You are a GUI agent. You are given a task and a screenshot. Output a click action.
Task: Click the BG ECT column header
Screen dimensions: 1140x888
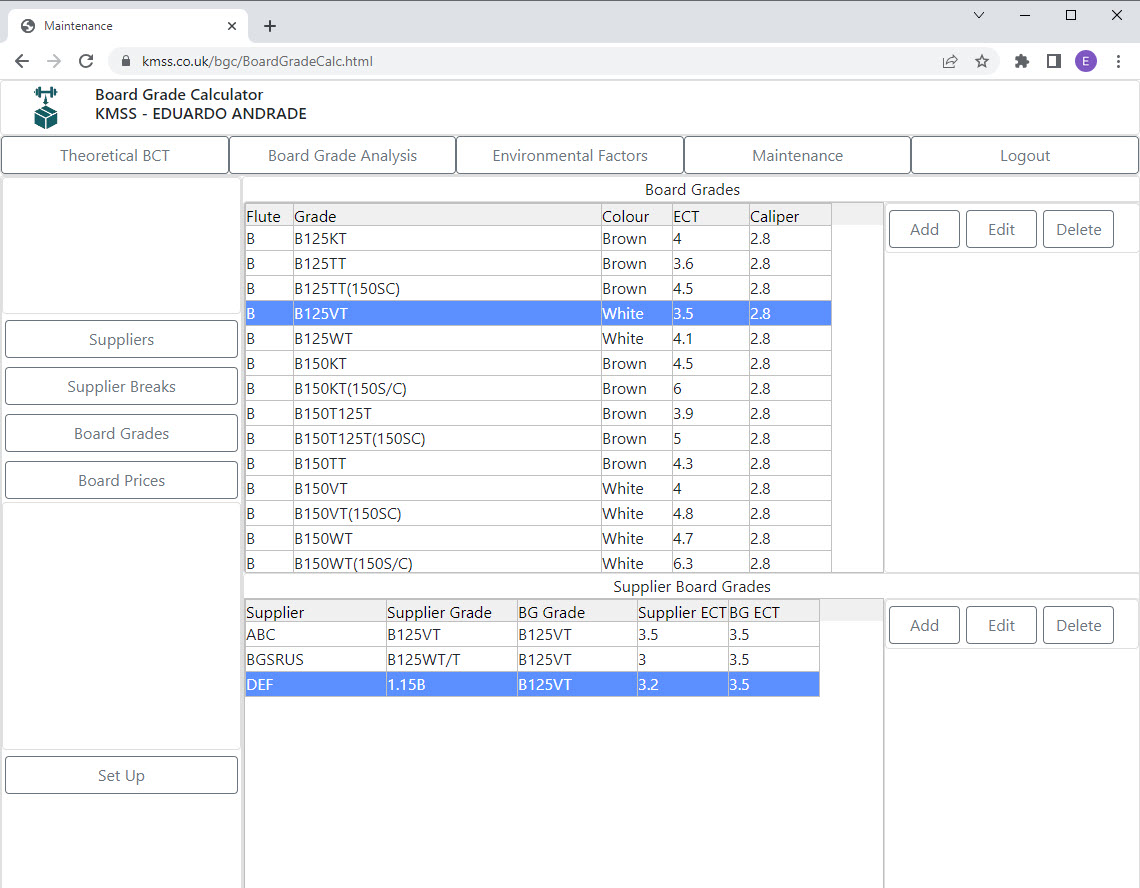[774, 612]
